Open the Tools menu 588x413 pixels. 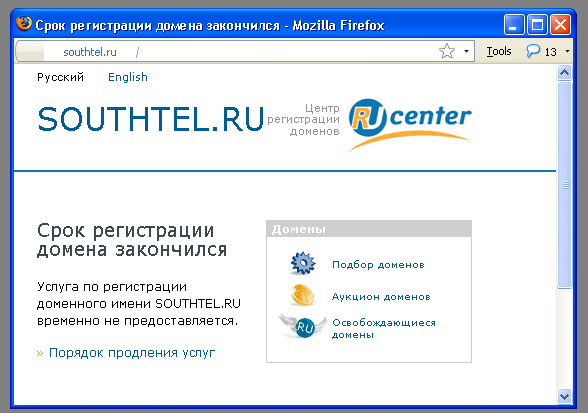click(499, 51)
